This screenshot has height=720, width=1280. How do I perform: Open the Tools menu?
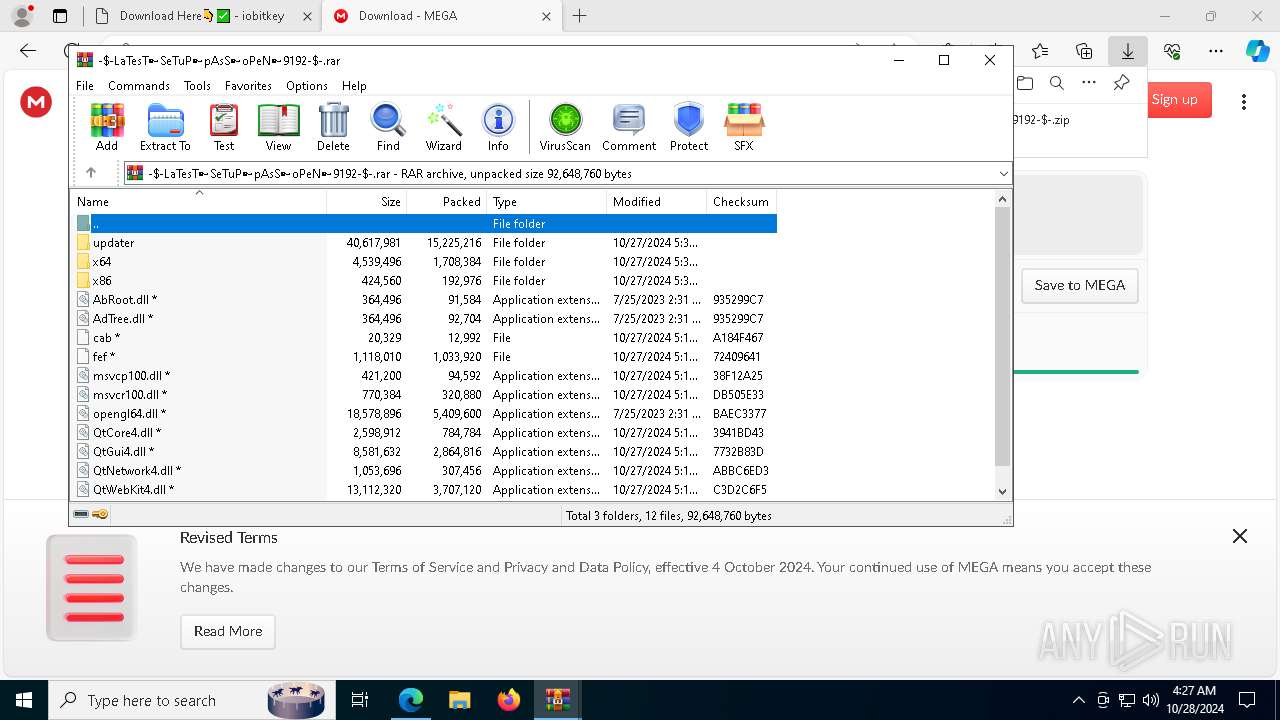point(197,86)
